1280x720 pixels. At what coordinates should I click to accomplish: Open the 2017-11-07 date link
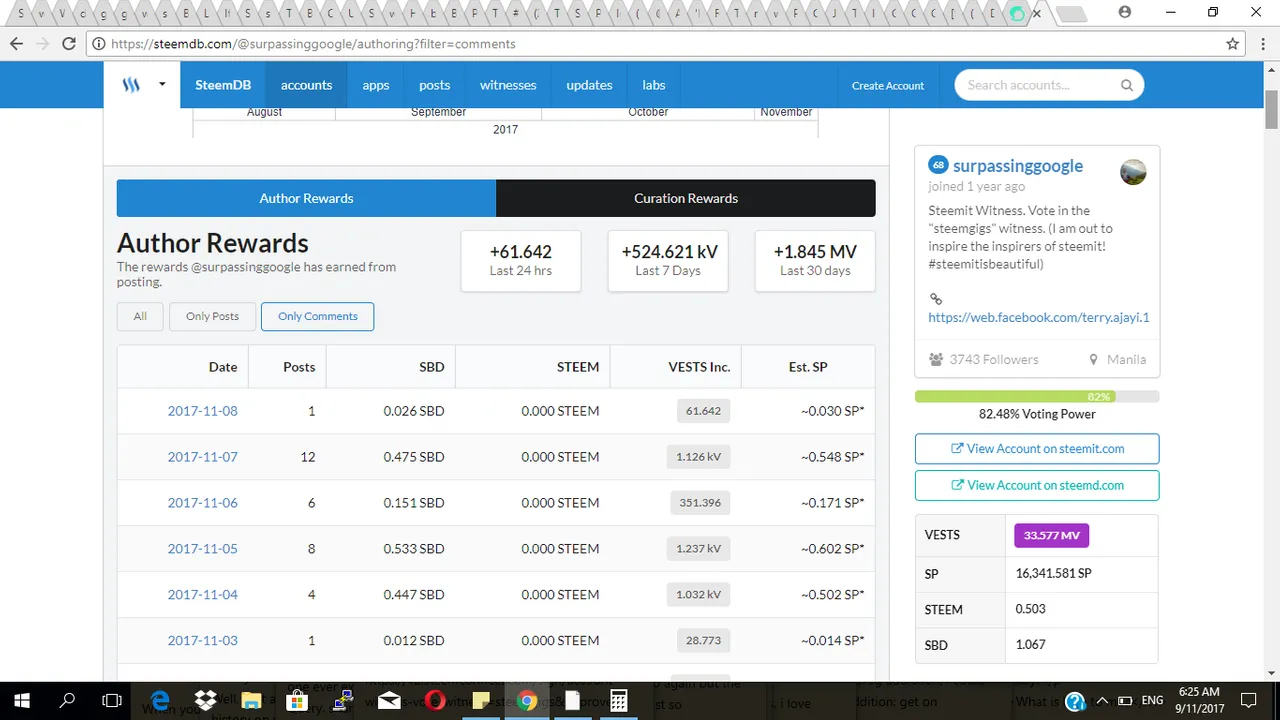pos(202,457)
